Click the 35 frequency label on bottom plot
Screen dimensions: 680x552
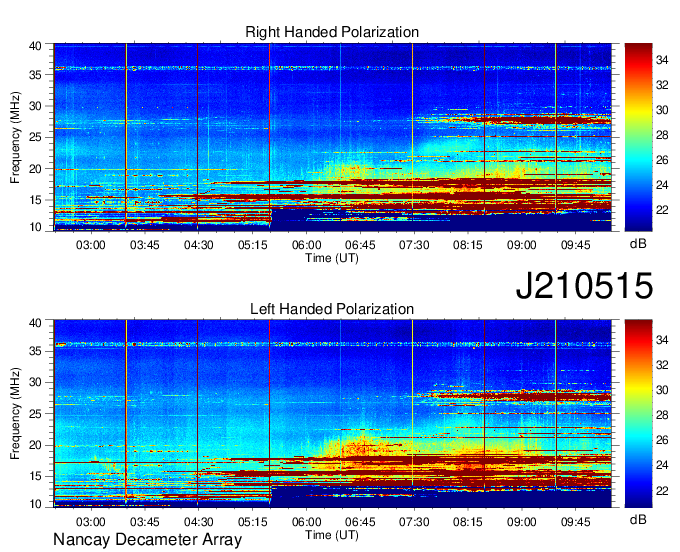tap(35, 351)
